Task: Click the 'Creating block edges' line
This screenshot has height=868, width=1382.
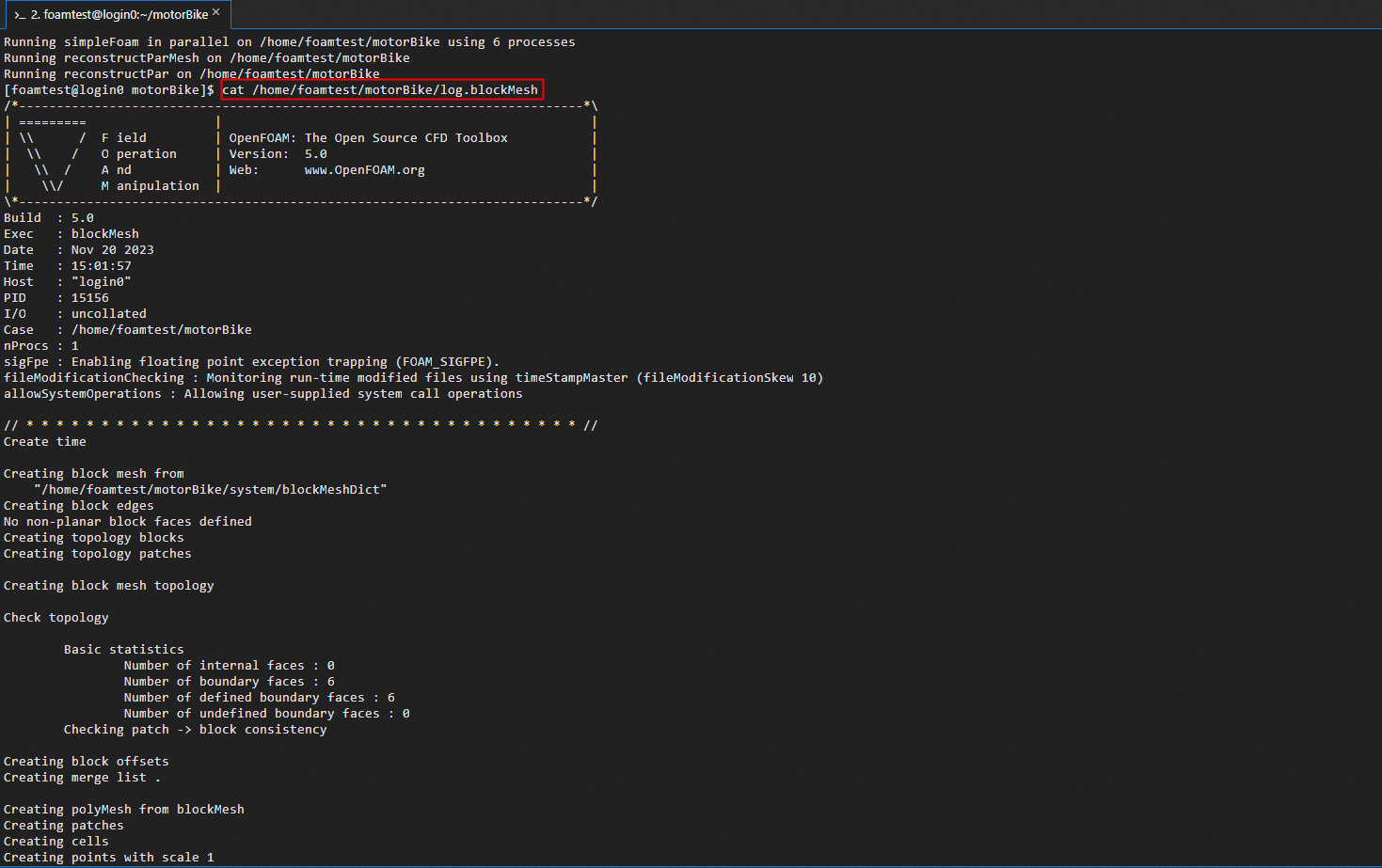Action: point(79,506)
